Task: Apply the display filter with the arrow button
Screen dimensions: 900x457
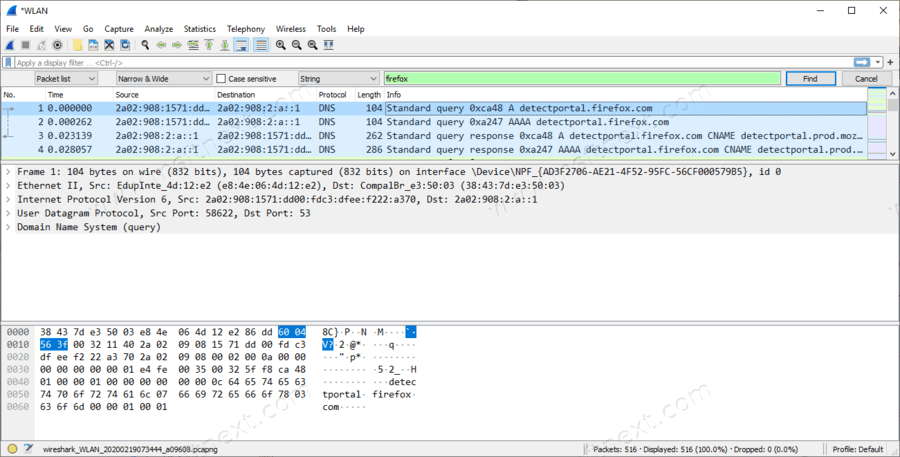Action: tap(862, 63)
